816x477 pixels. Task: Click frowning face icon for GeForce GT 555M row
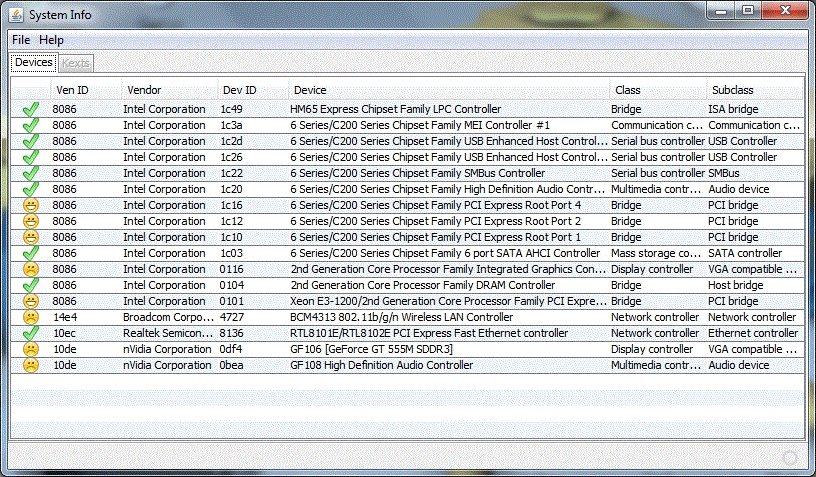[31, 349]
